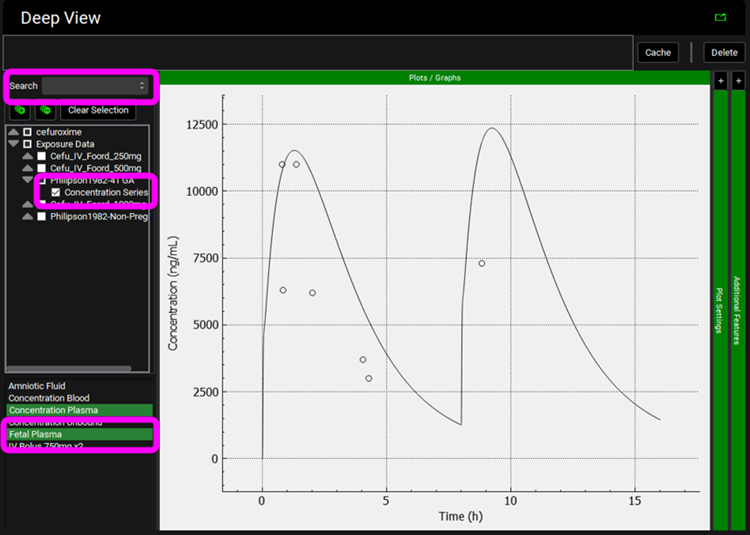Click the green remove-selection icon button

(x=45, y=110)
